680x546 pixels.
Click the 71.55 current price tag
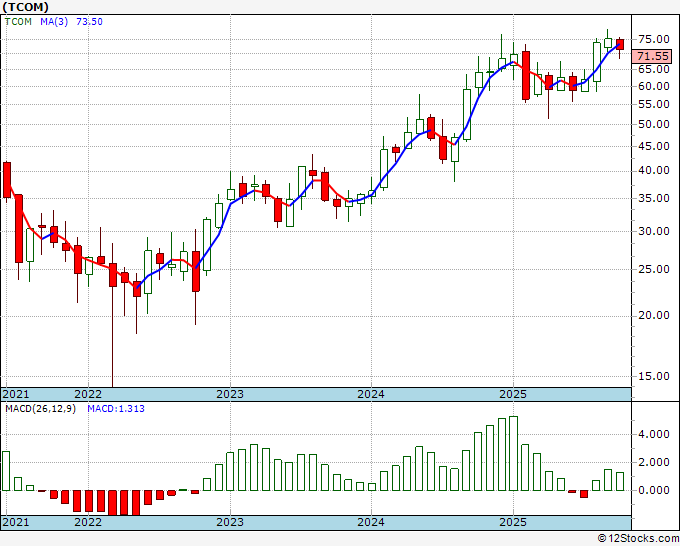click(x=653, y=56)
